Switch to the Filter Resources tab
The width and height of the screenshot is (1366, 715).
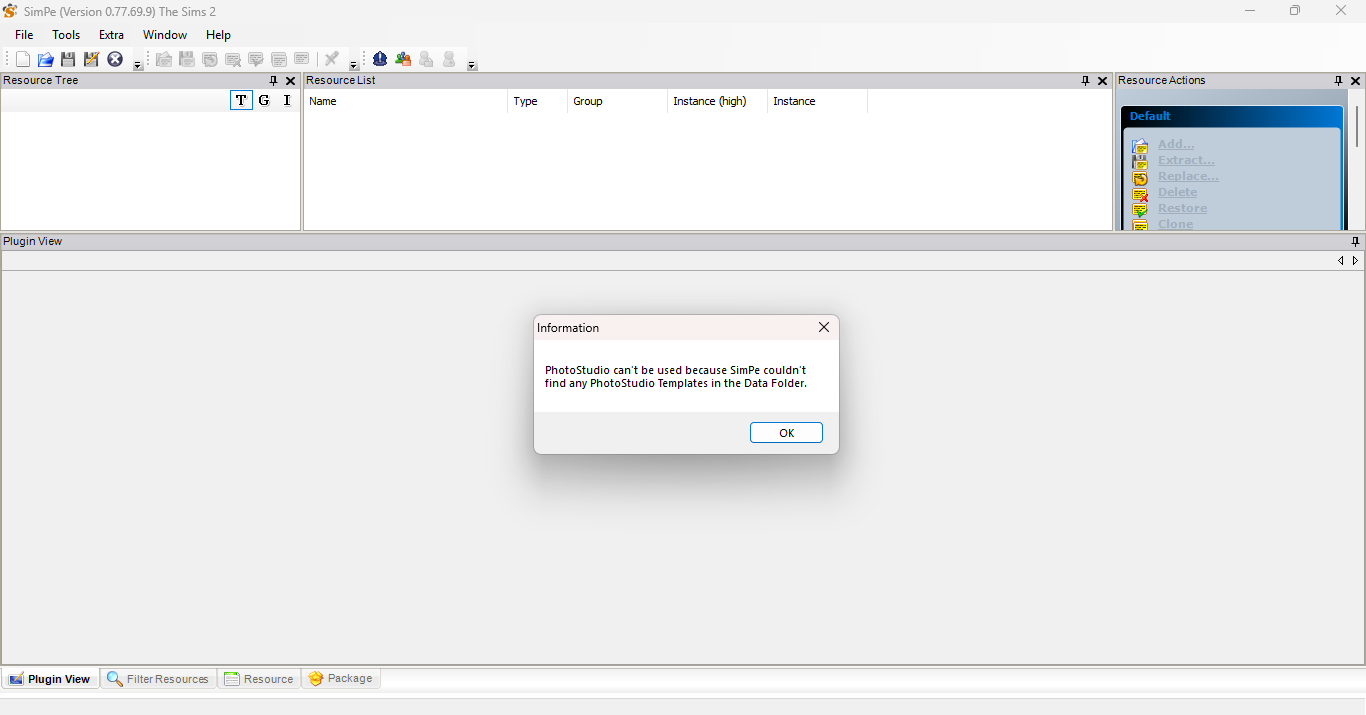pos(158,679)
